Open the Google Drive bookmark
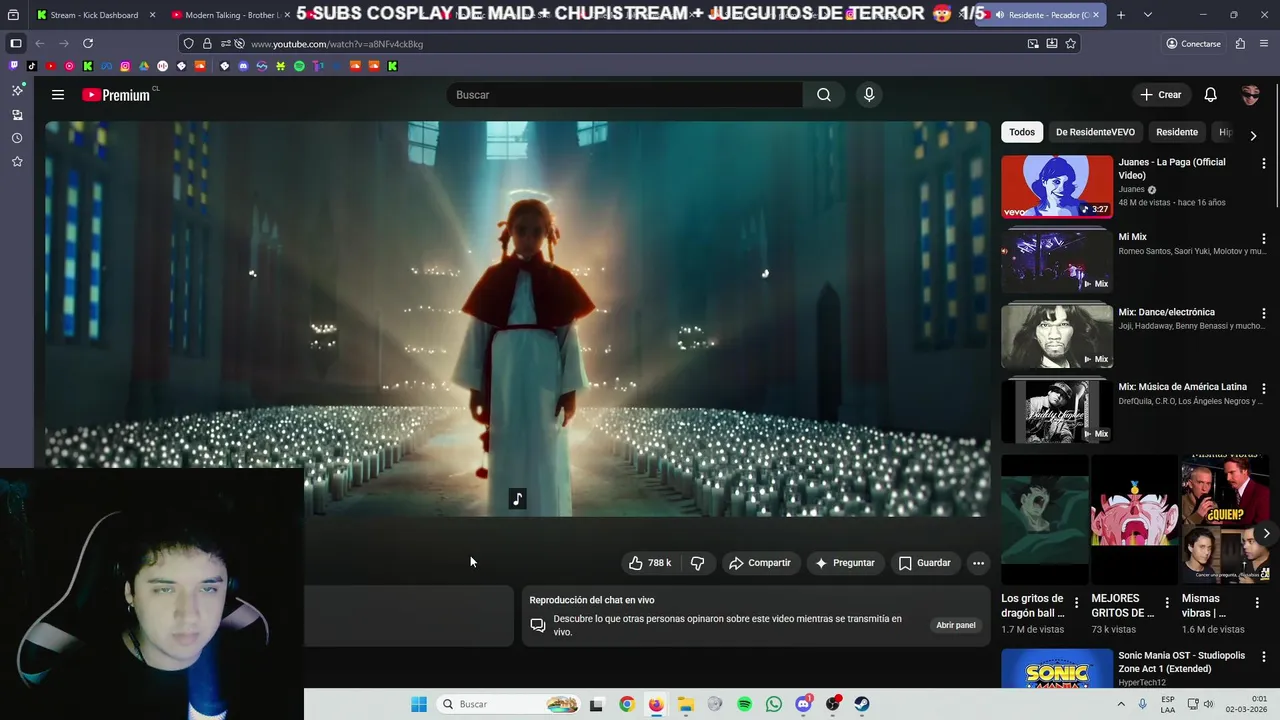This screenshot has width=1280, height=720. 144,66
